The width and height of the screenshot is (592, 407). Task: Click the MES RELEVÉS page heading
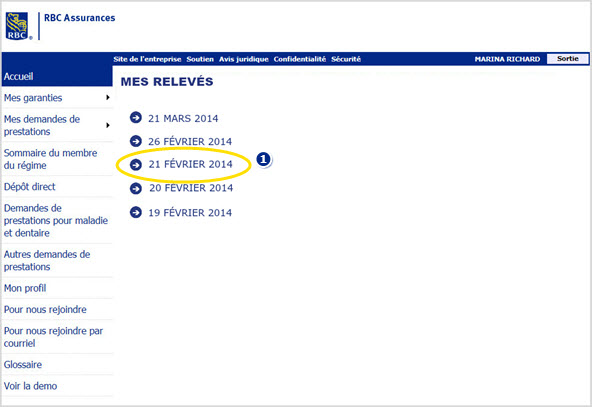pyautogui.click(x=167, y=81)
